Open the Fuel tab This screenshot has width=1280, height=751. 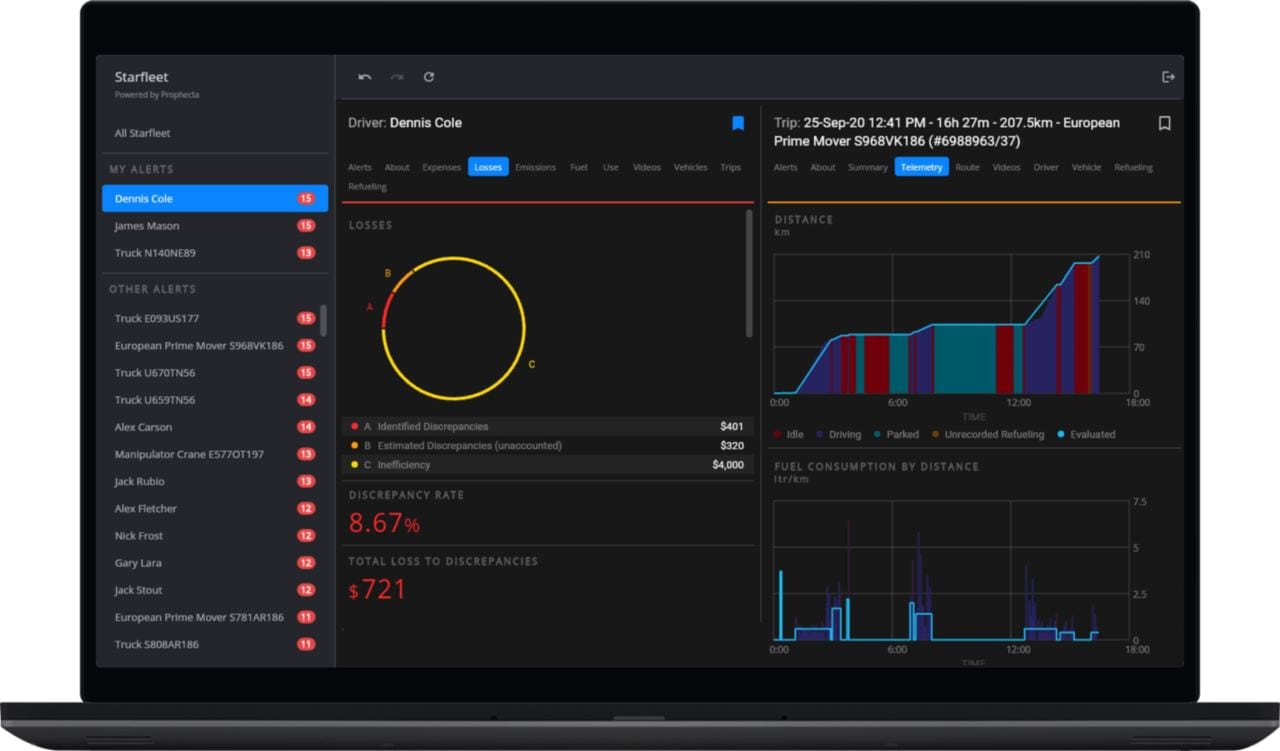pyautogui.click(x=578, y=167)
